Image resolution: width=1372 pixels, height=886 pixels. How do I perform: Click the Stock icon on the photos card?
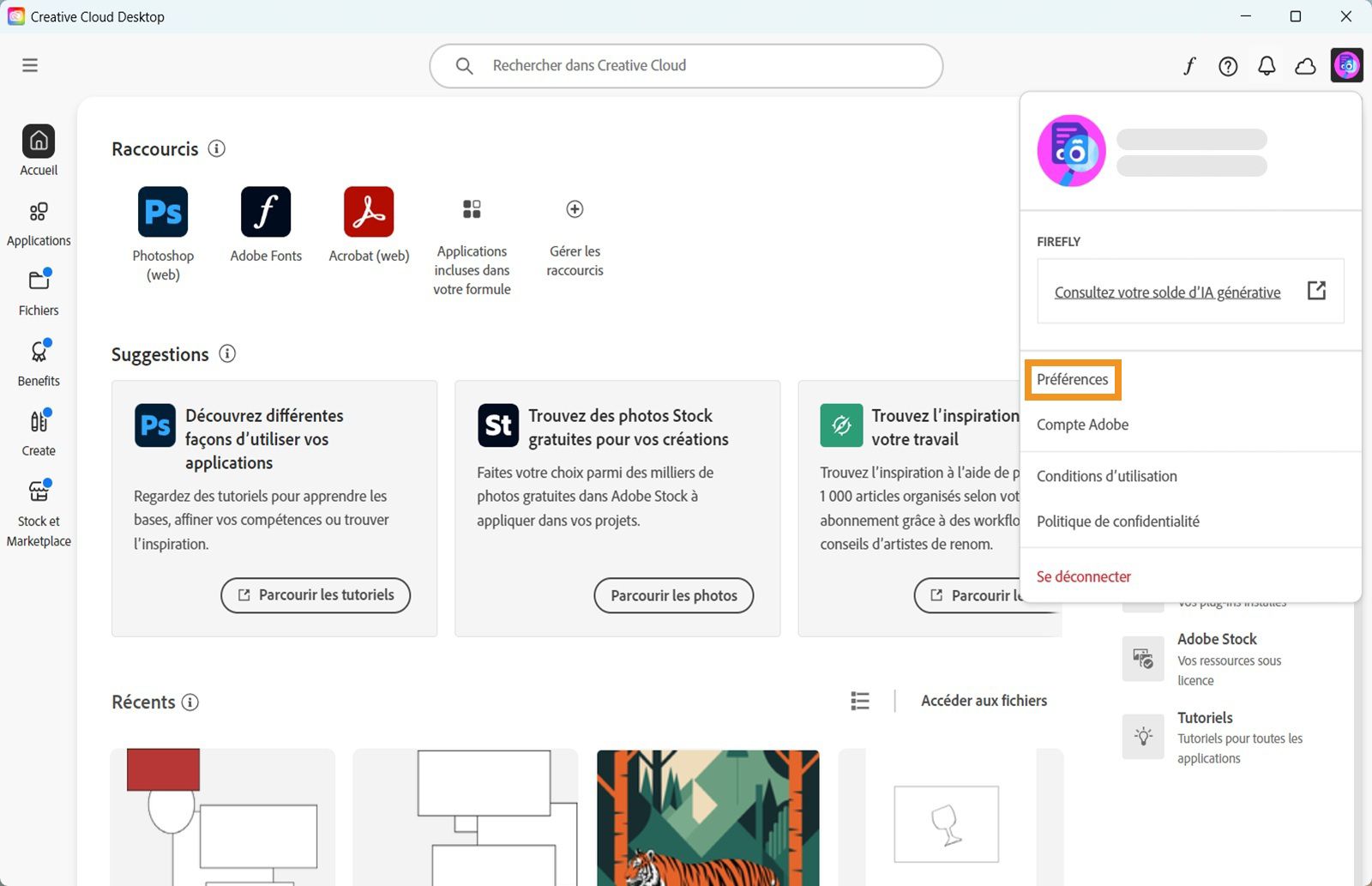coord(498,425)
